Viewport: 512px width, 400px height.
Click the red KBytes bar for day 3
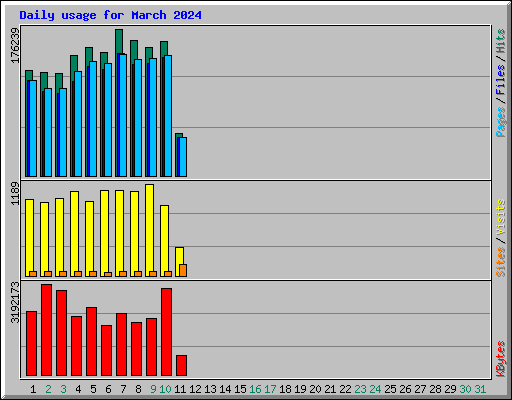point(61,333)
